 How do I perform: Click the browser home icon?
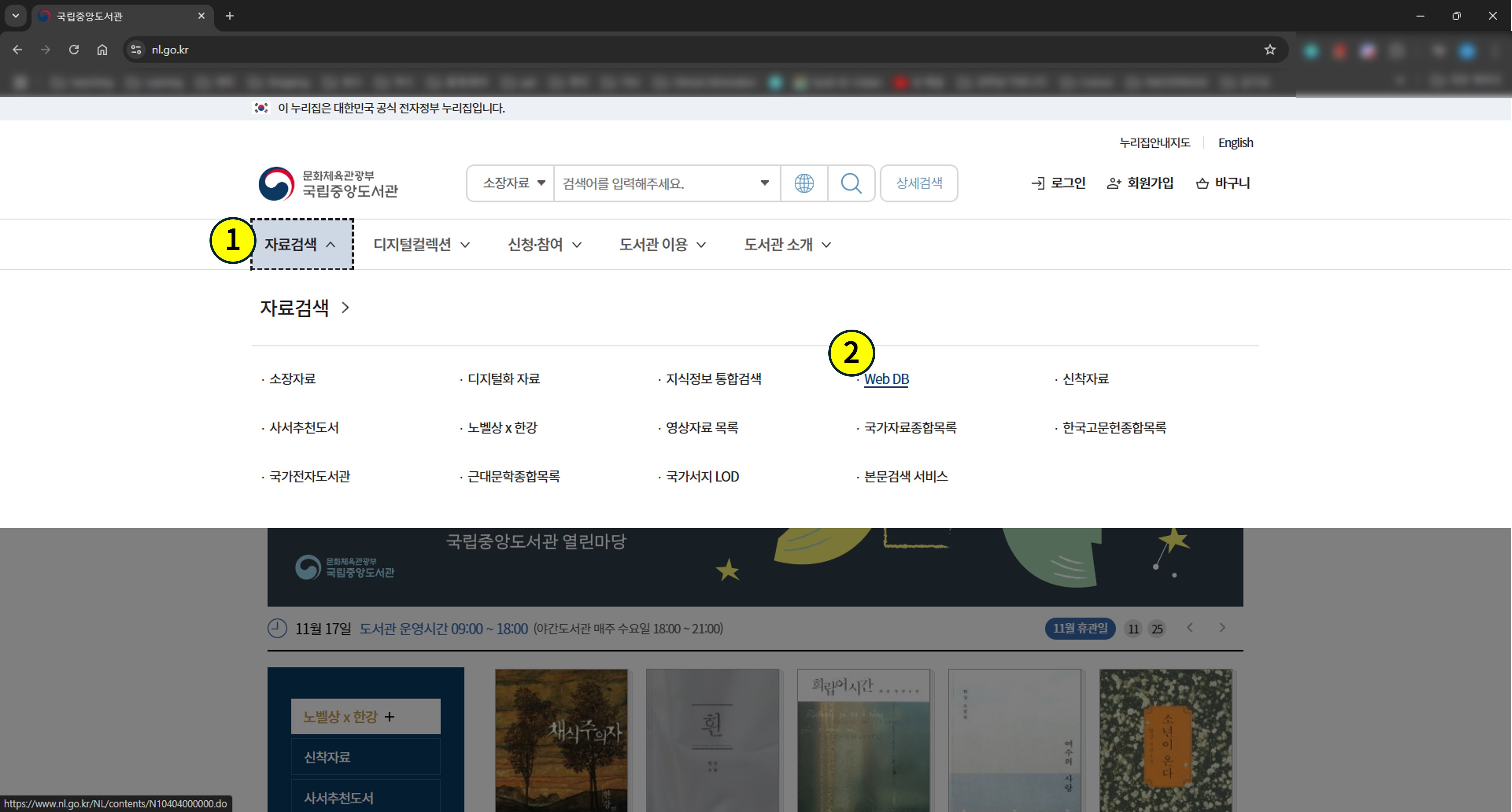coord(102,50)
